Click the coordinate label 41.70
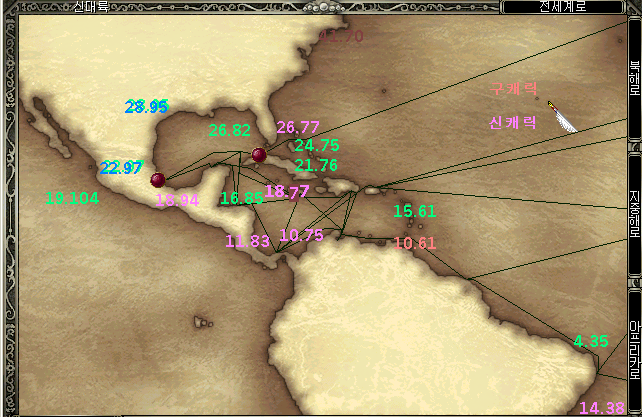 point(341,36)
